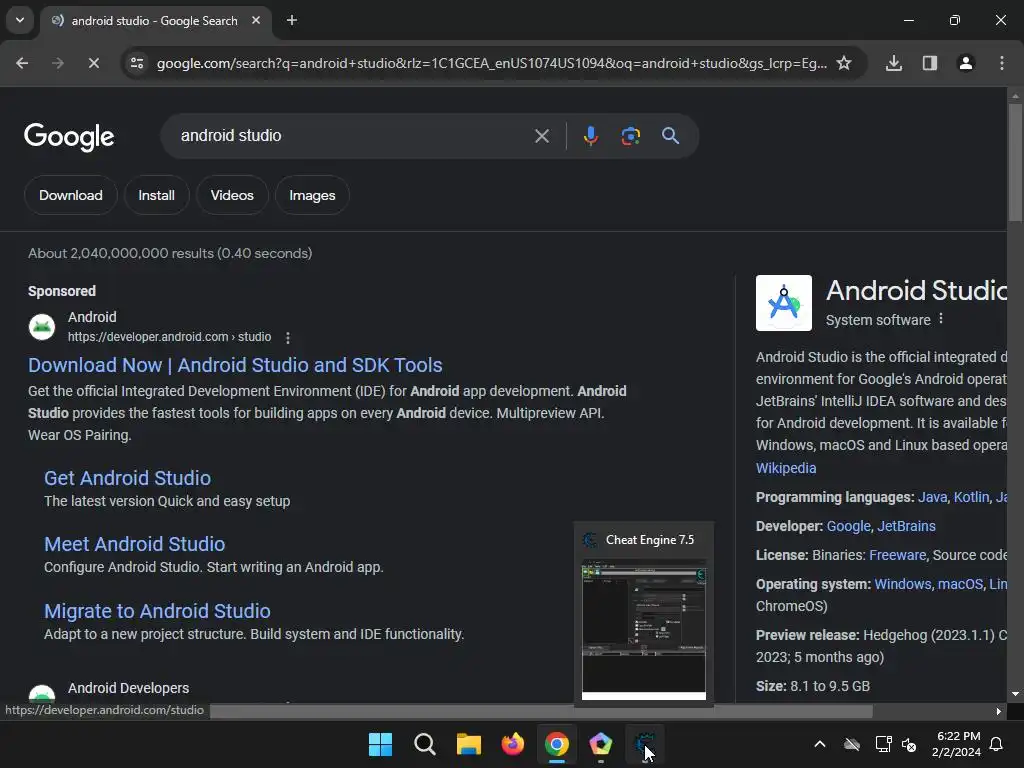Go back to the previous page

22,63
